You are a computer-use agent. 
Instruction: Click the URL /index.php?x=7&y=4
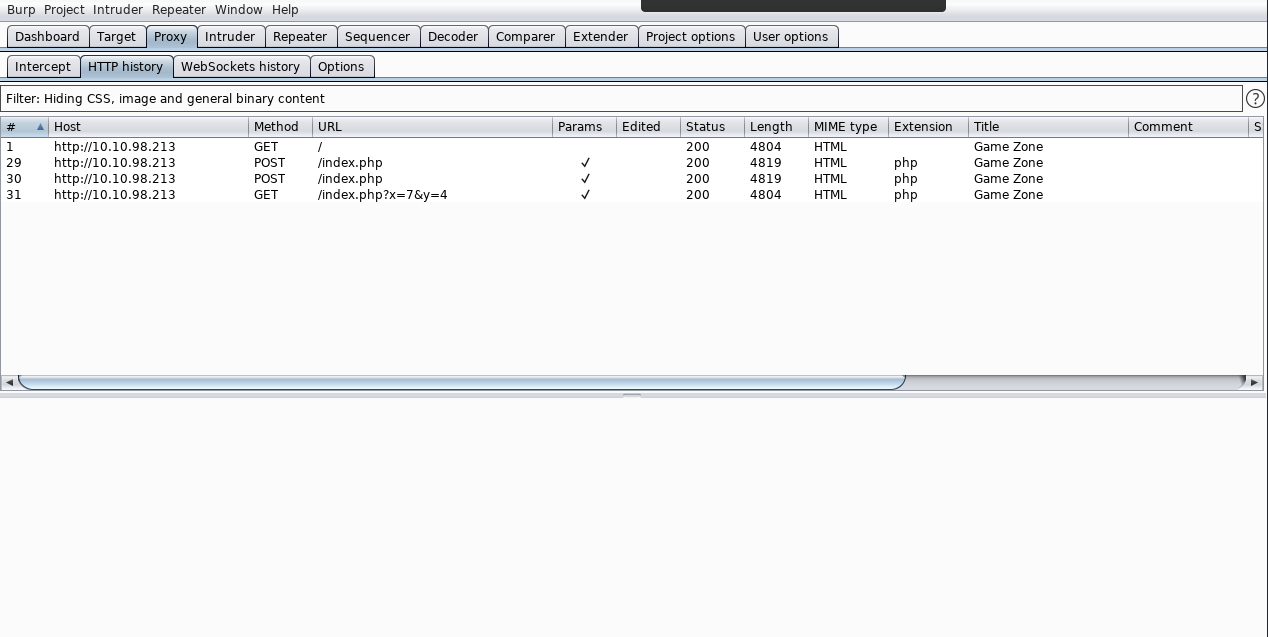[382, 195]
